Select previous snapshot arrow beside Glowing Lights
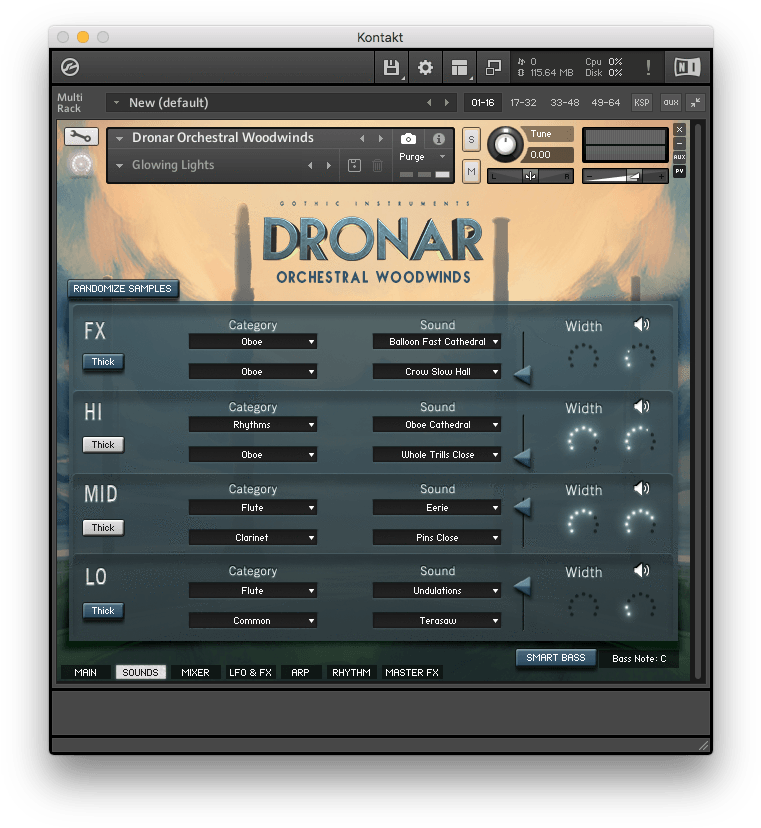Image resolution: width=761 pixels, height=828 pixels. click(311, 165)
